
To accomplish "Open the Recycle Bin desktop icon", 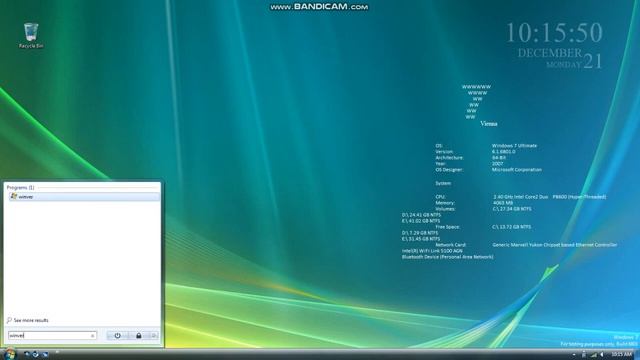I will [x=31, y=36].
